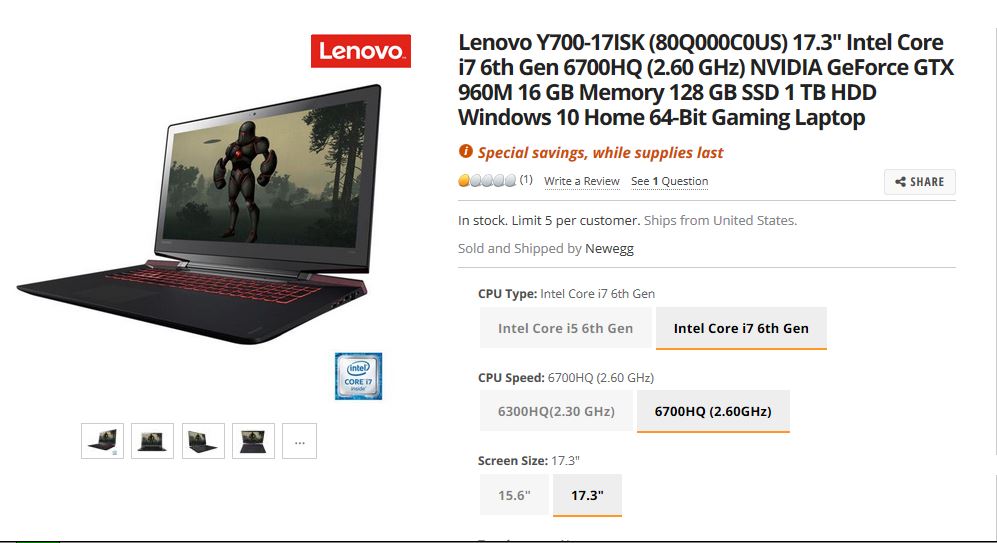Select the 15.6" screen size option
The height and width of the screenshot is (543, 997).
(x=514, y=495)
